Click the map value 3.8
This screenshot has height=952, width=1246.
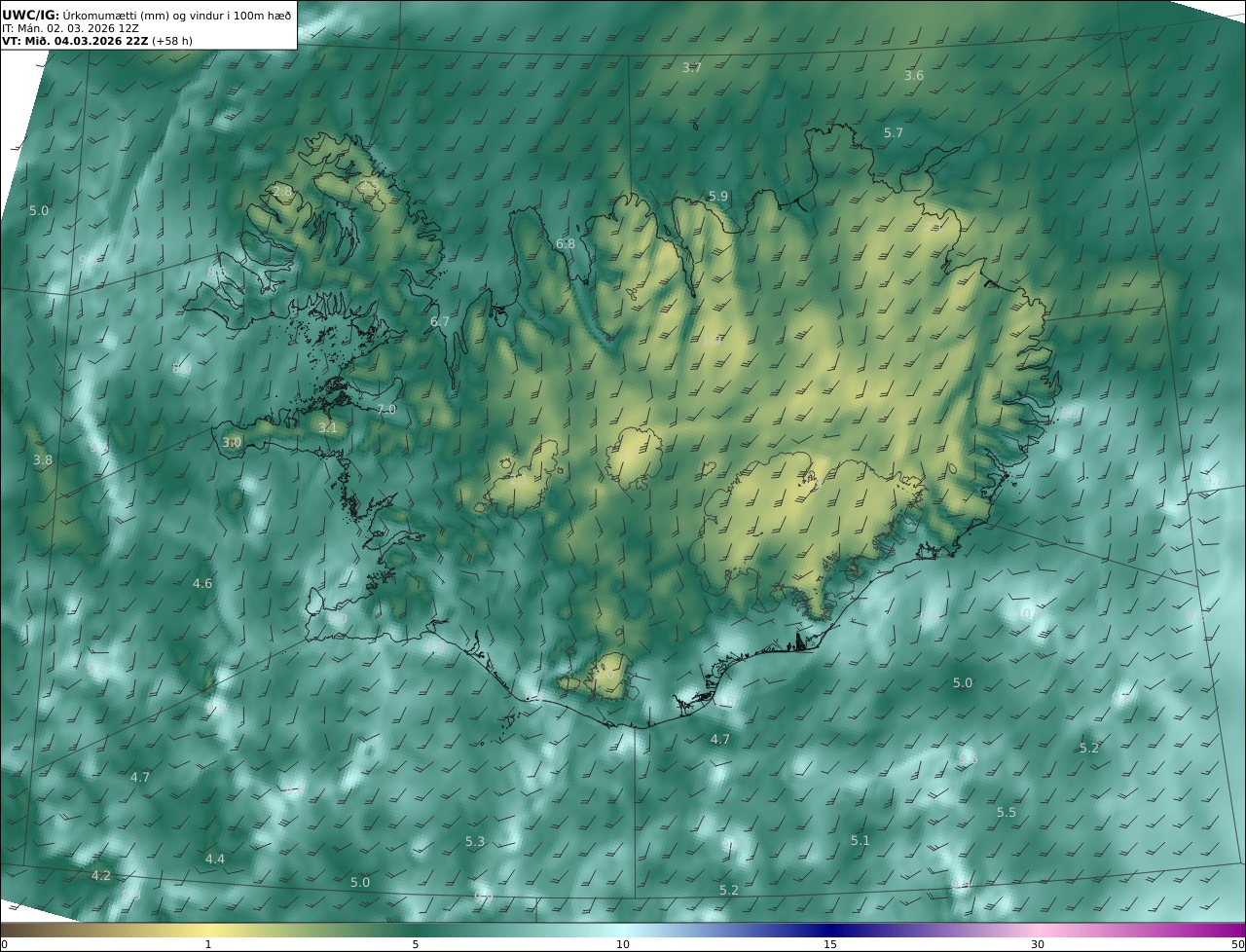pyautogui.click(x=43, y=460)
